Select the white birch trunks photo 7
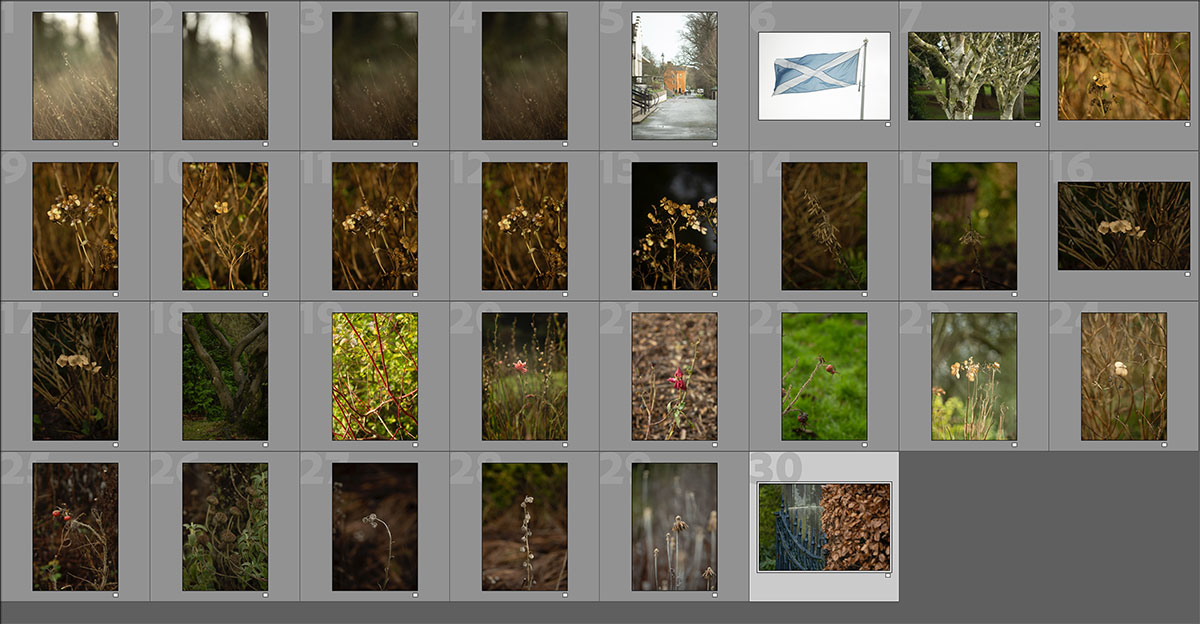The width and height of the screenshot is (1200, 624). click(974, 76)
